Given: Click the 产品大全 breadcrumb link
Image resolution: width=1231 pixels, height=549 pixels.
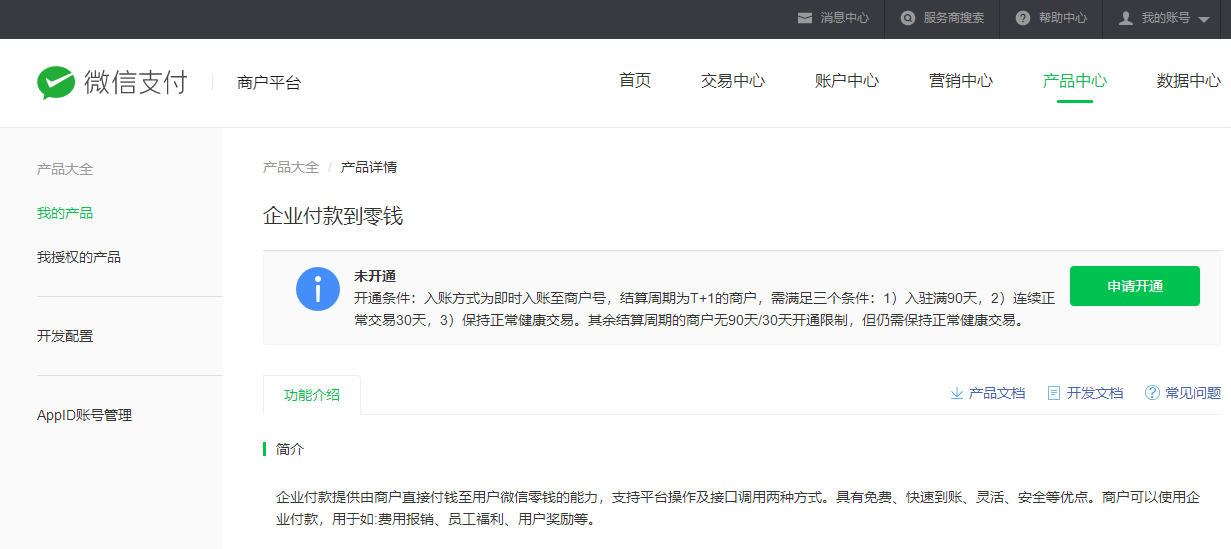Looking at the screenshot, I should click(290, 167).
